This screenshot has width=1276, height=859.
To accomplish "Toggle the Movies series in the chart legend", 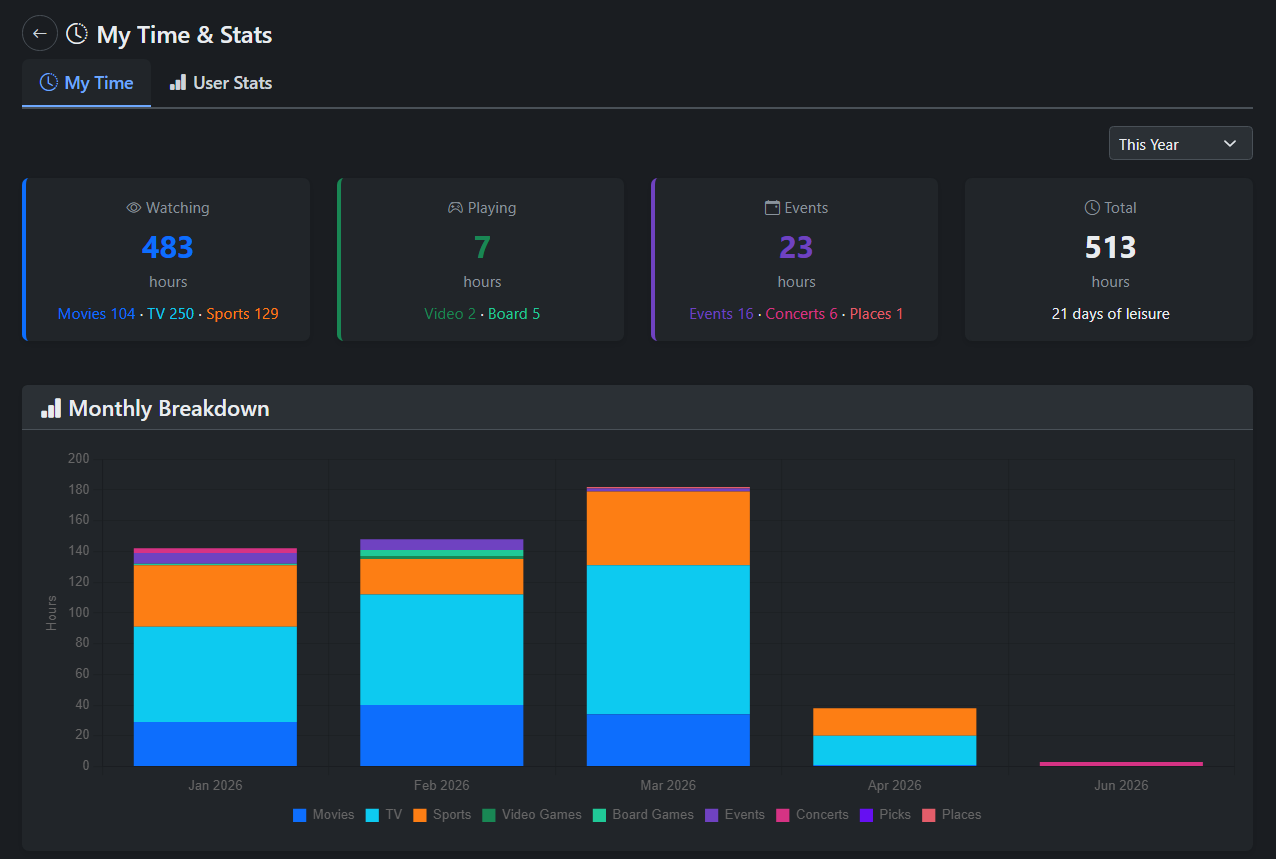I will 323,814.
